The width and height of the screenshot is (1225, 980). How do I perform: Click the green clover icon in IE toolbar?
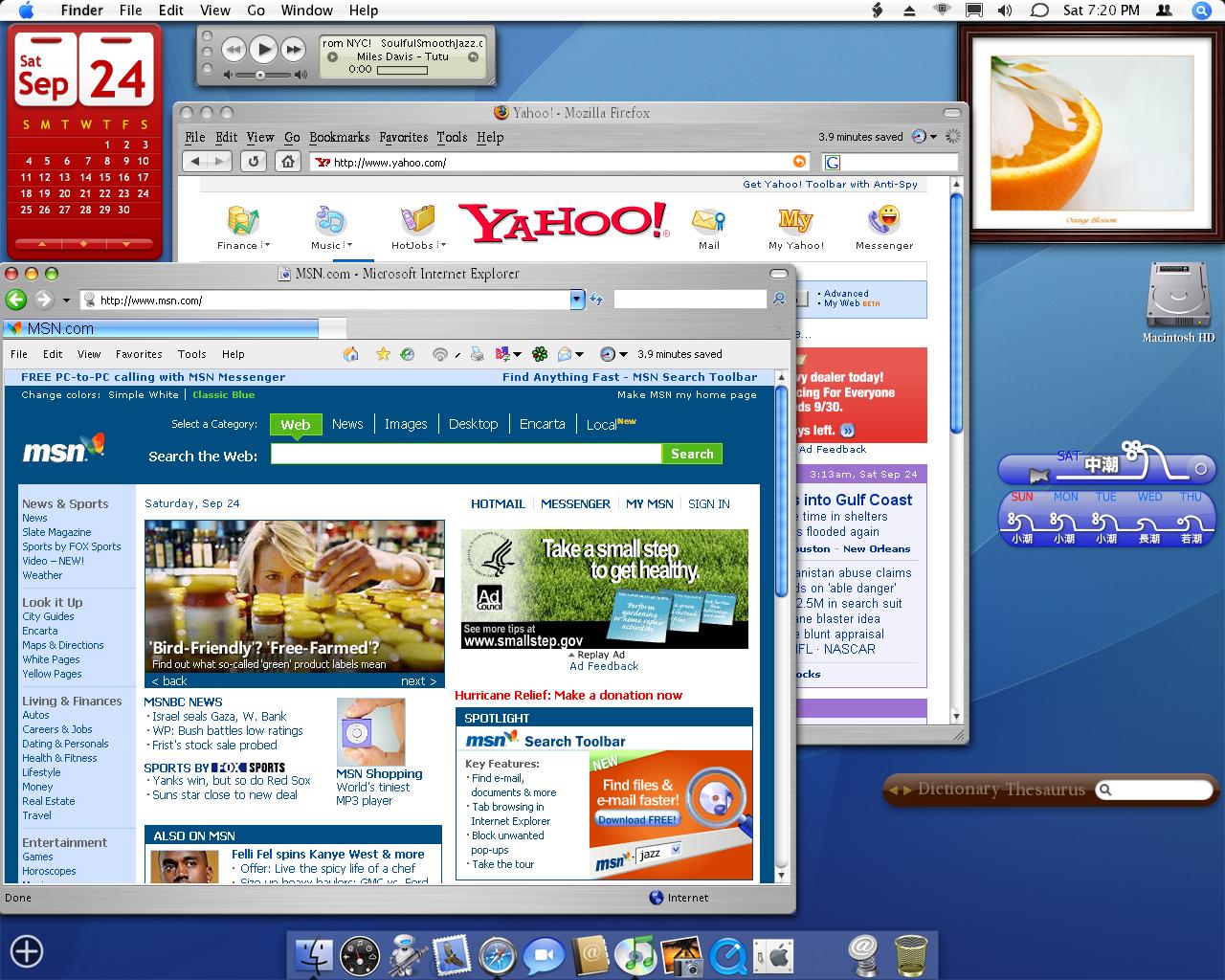(541, 354)
